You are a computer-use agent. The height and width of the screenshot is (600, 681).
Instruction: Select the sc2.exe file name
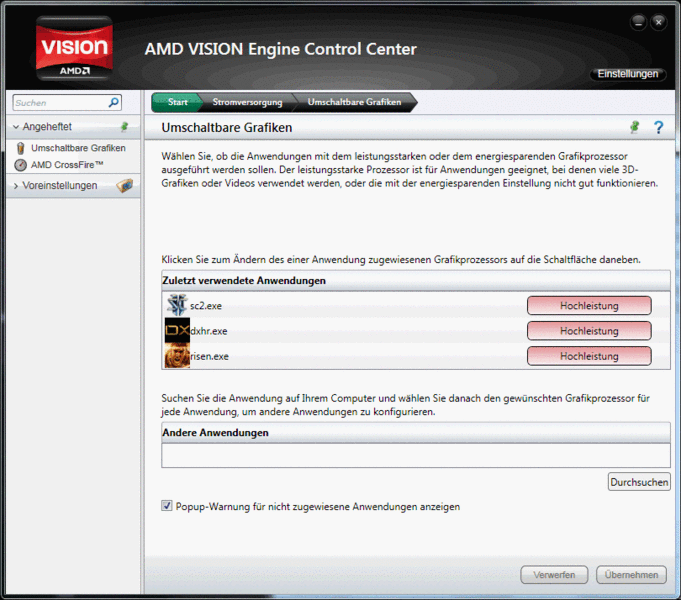tap(206, 306)
